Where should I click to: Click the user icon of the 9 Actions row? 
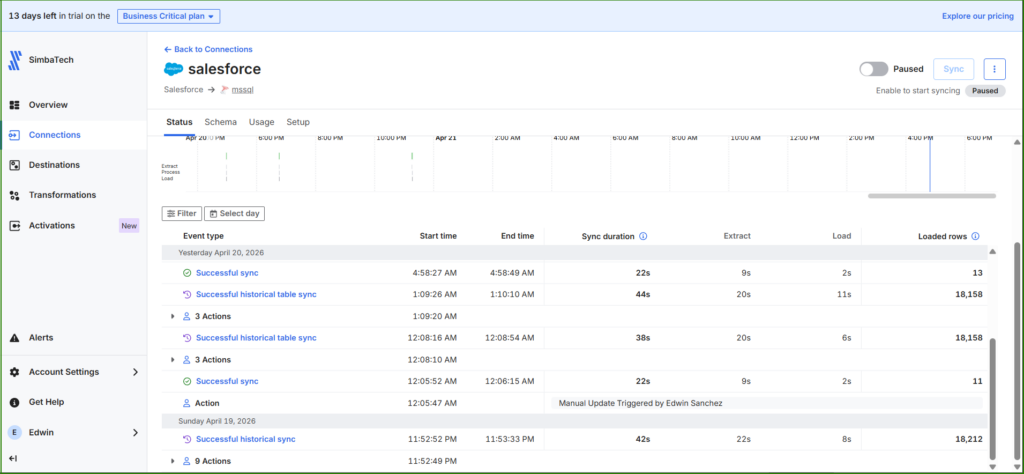(186, 461)
